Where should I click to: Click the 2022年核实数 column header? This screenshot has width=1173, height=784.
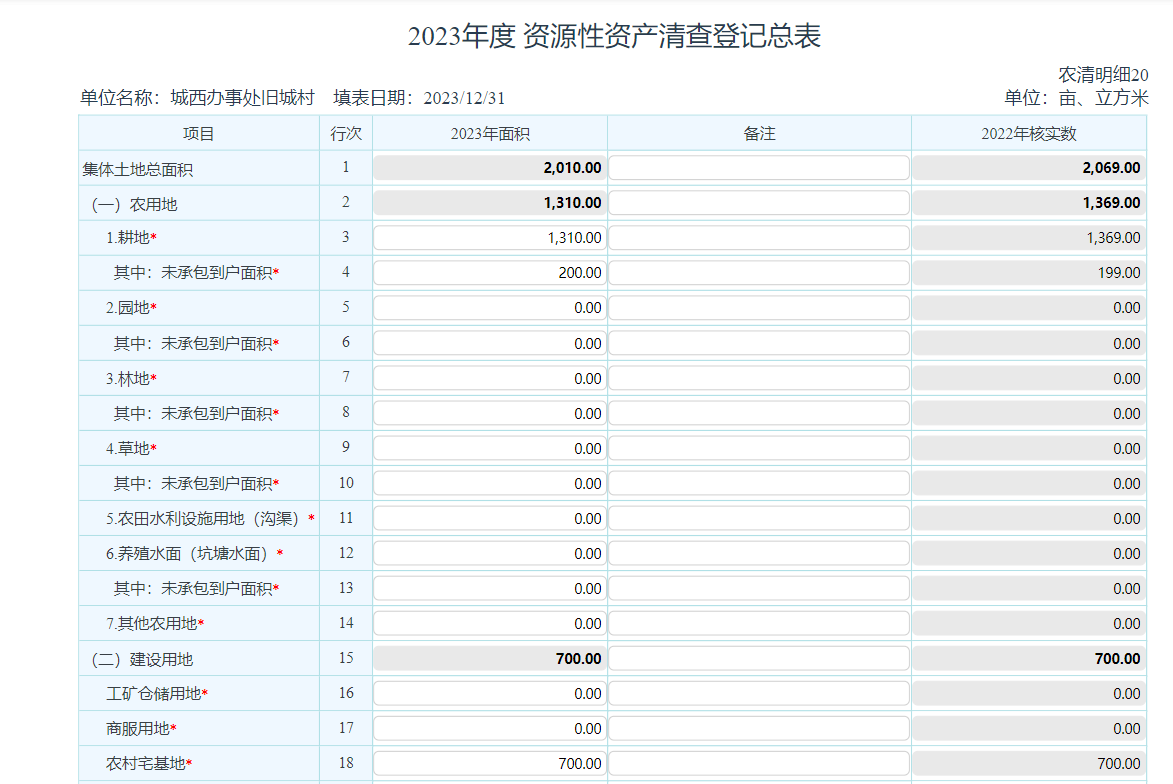[1029, 134]
